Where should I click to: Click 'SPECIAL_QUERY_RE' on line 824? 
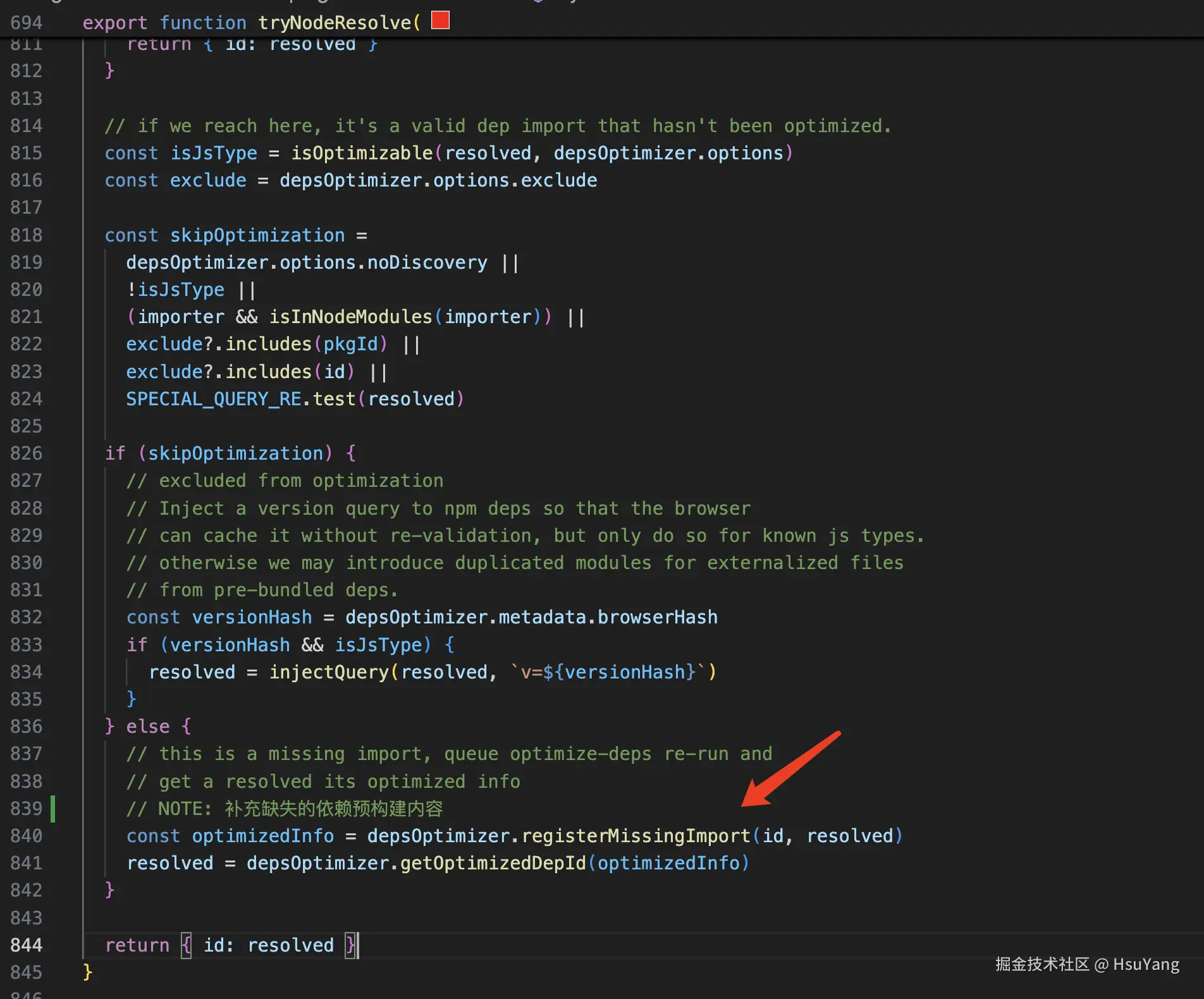pos(214,399)
